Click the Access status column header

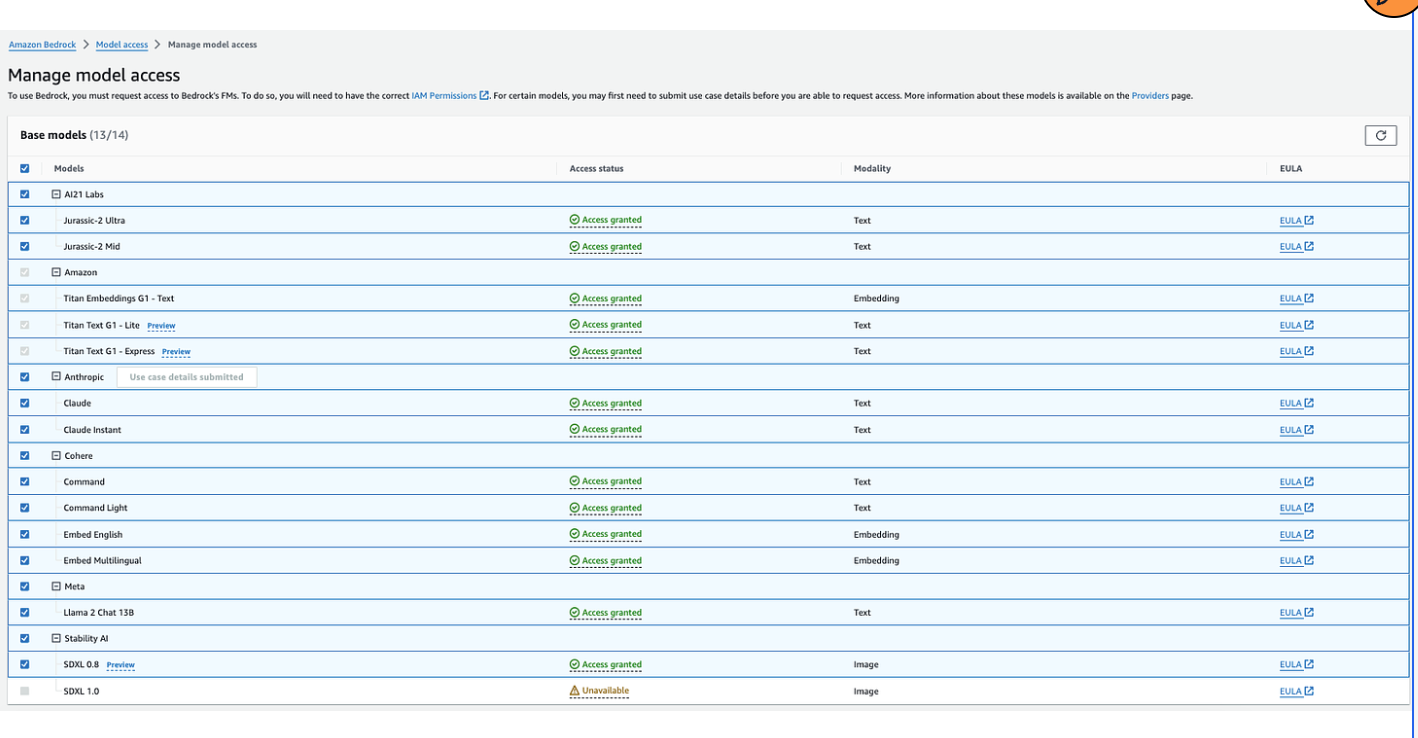596,168
